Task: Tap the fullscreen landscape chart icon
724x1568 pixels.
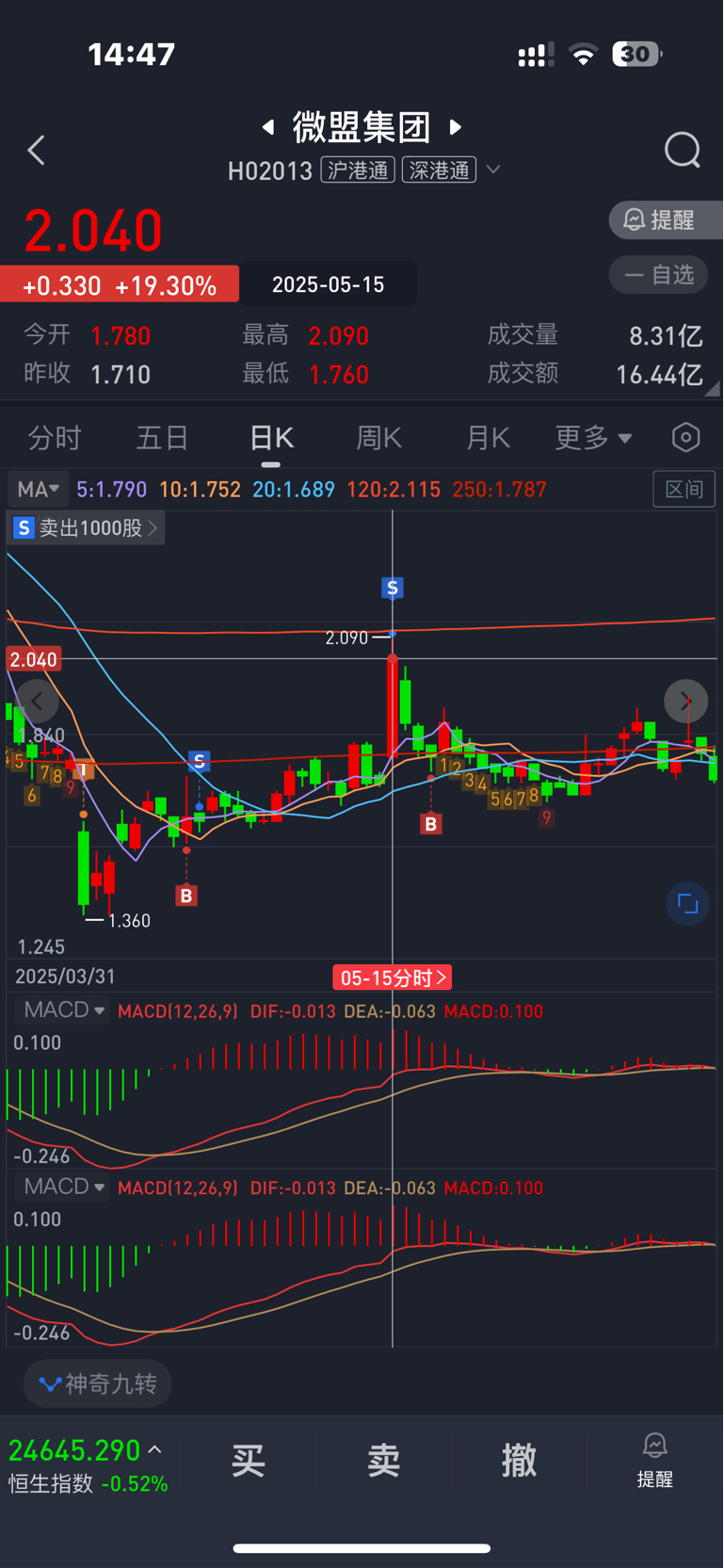Action: point(687,904)
